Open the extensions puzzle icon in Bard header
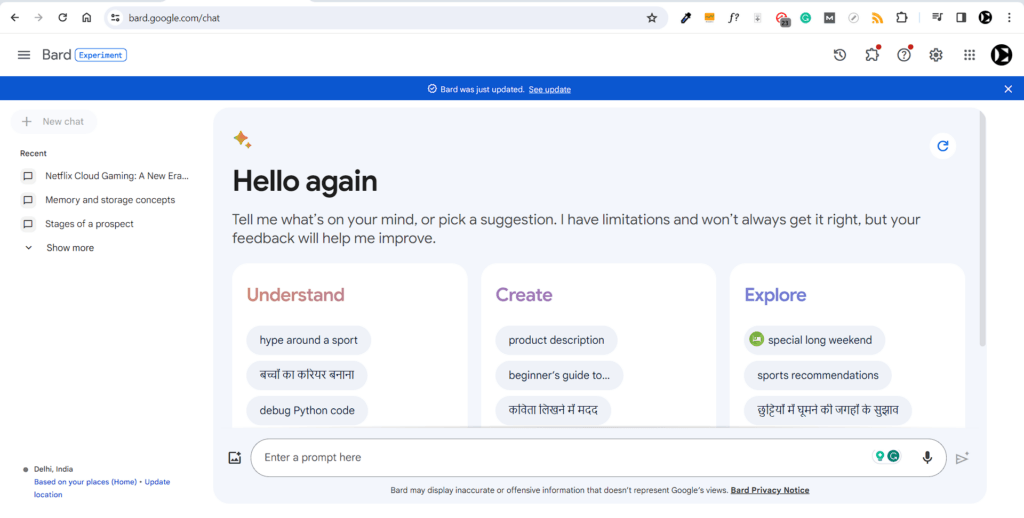Screen dimensions: 1024x518 (872, 55)
